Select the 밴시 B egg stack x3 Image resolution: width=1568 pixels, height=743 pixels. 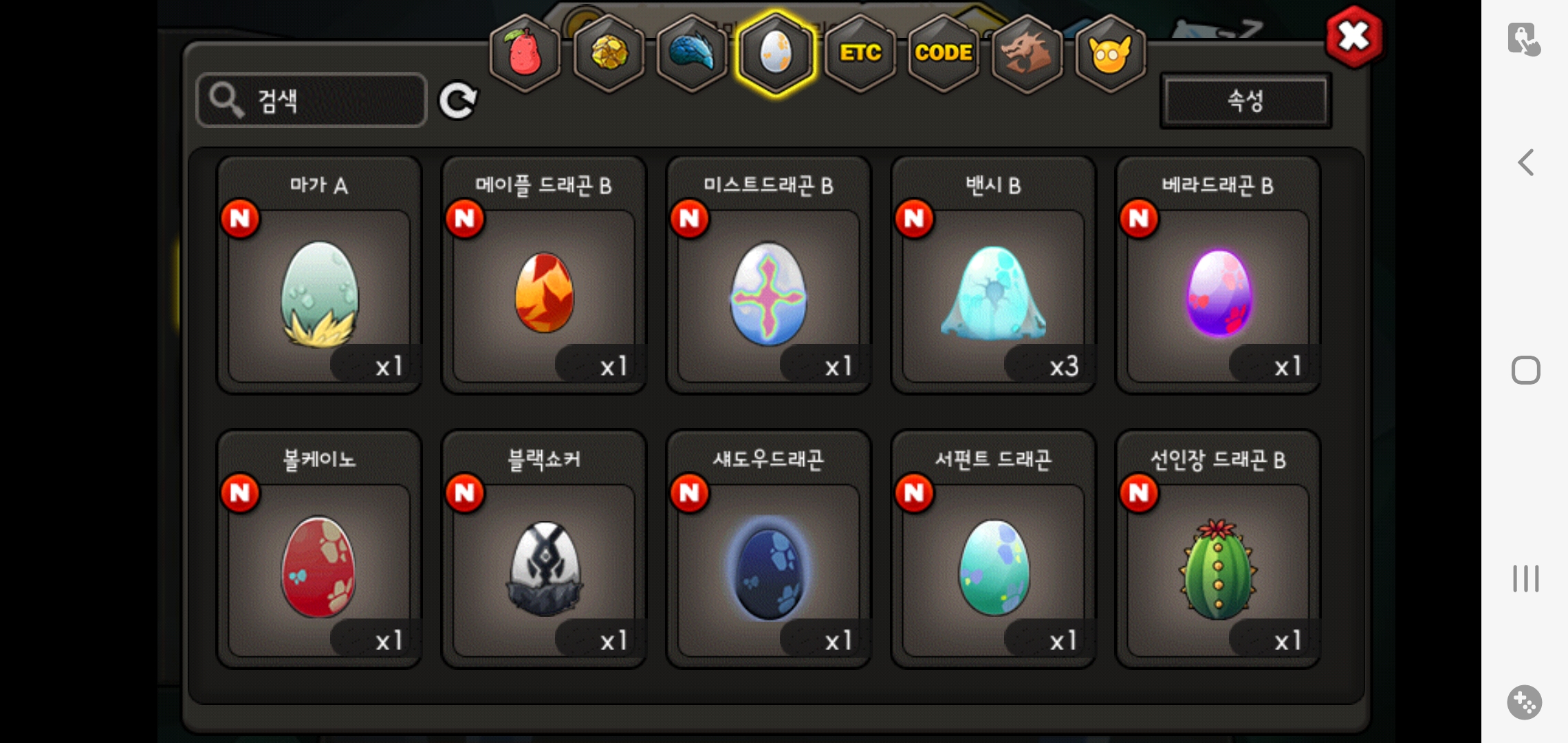[993, 275]
